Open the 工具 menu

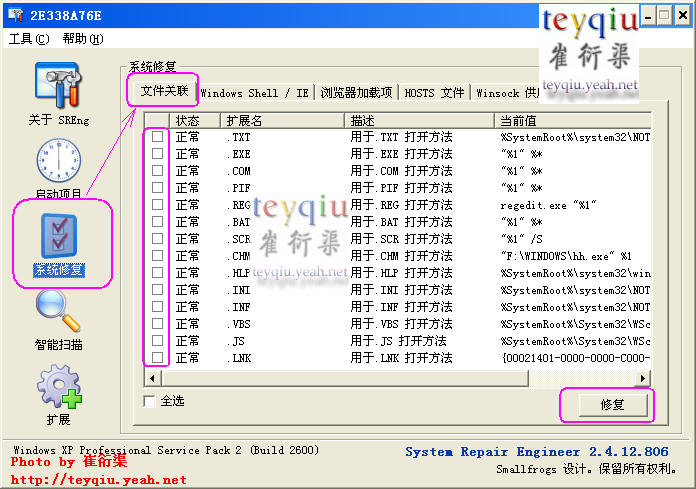[x=29, y=39]
